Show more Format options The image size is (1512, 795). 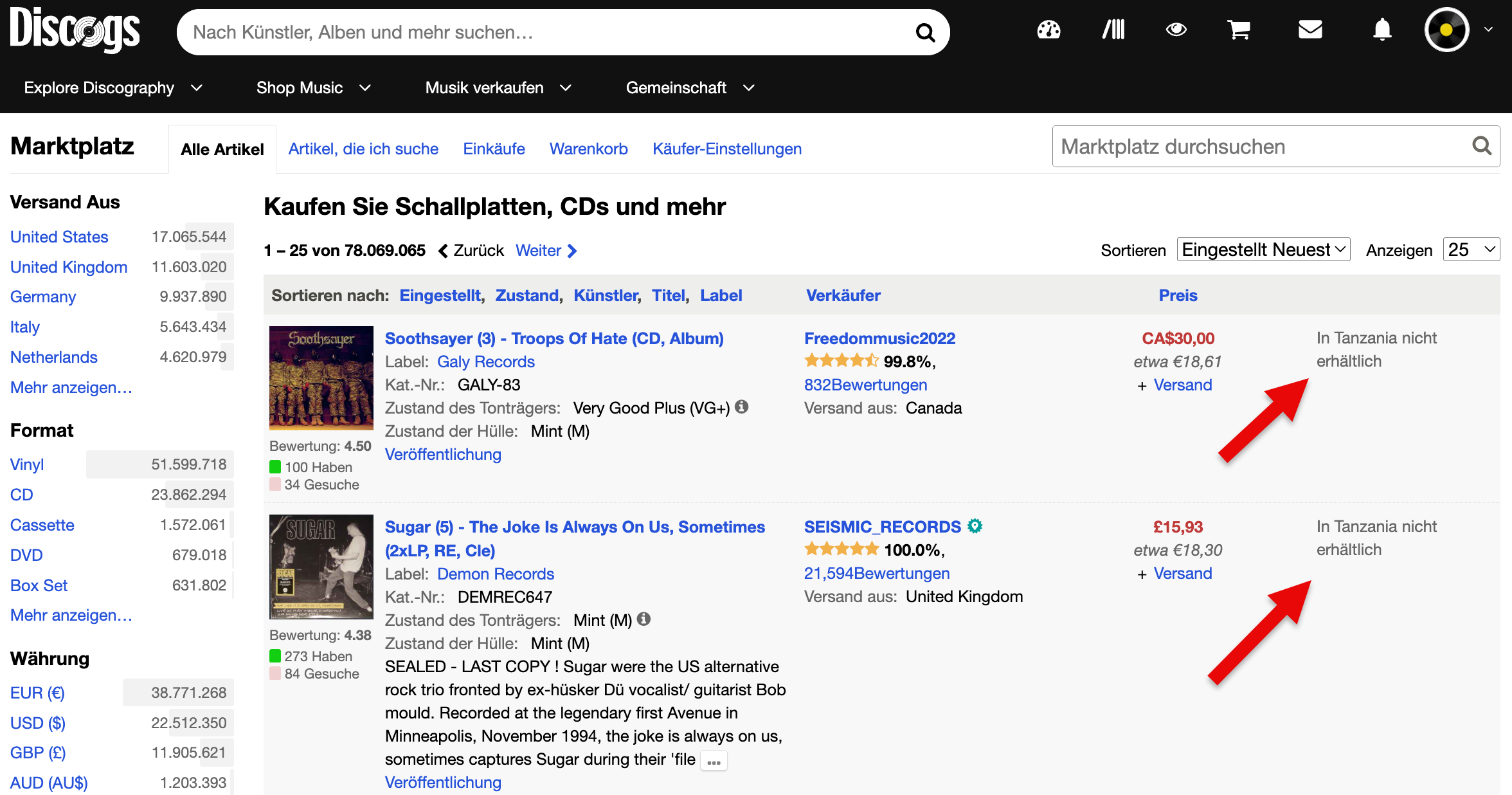(x=71, y=615)
